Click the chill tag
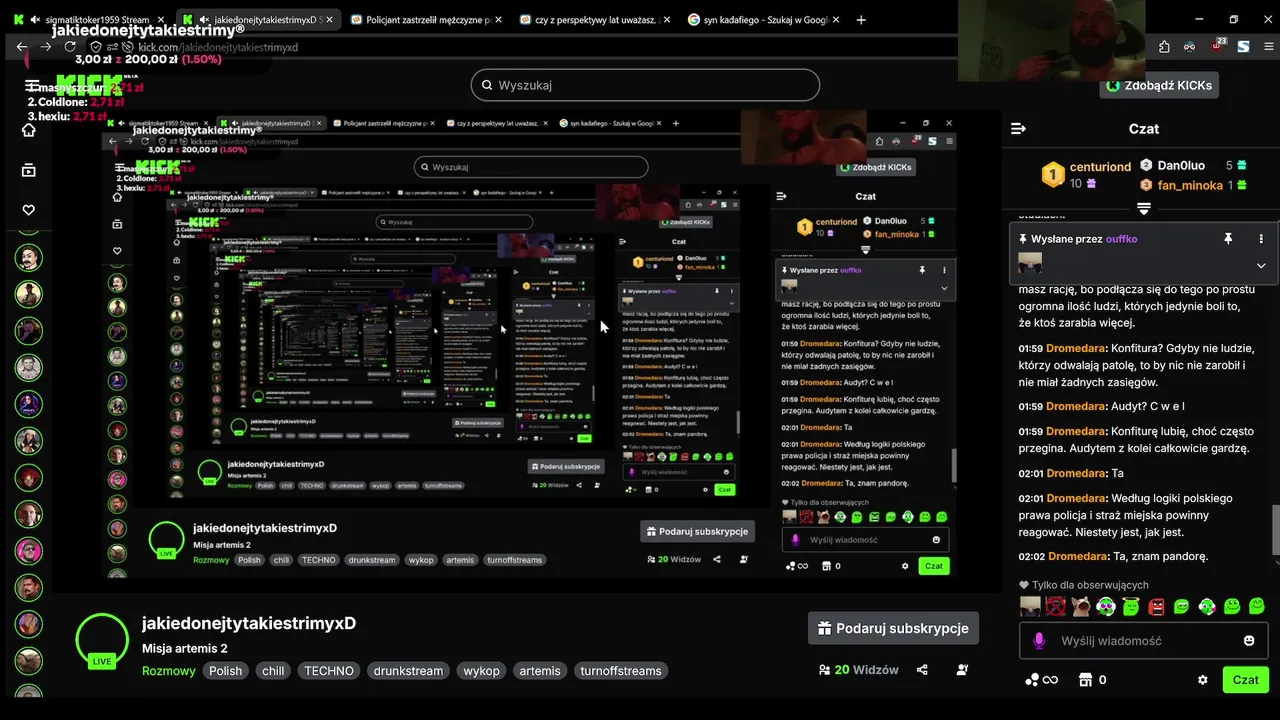 pyautogui.click(x=273, y=671)
